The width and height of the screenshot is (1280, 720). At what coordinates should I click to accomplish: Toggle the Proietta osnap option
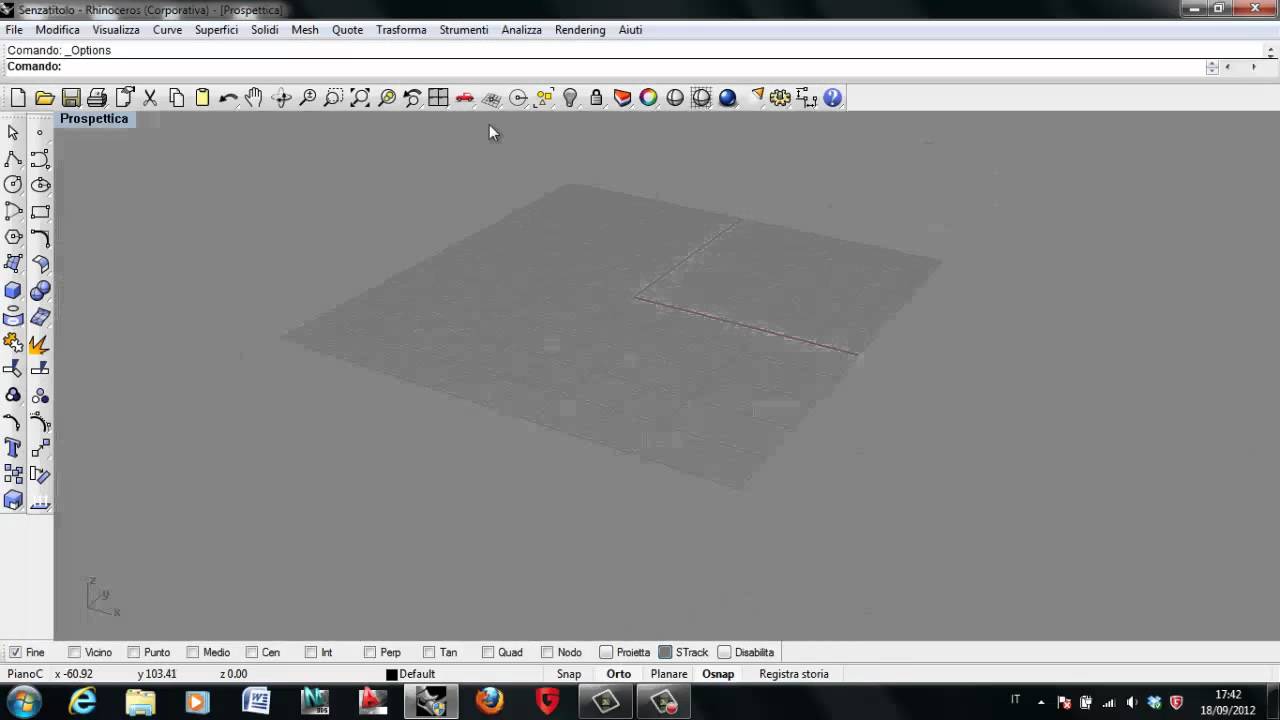pyautogui.click(x=624, y=652)
